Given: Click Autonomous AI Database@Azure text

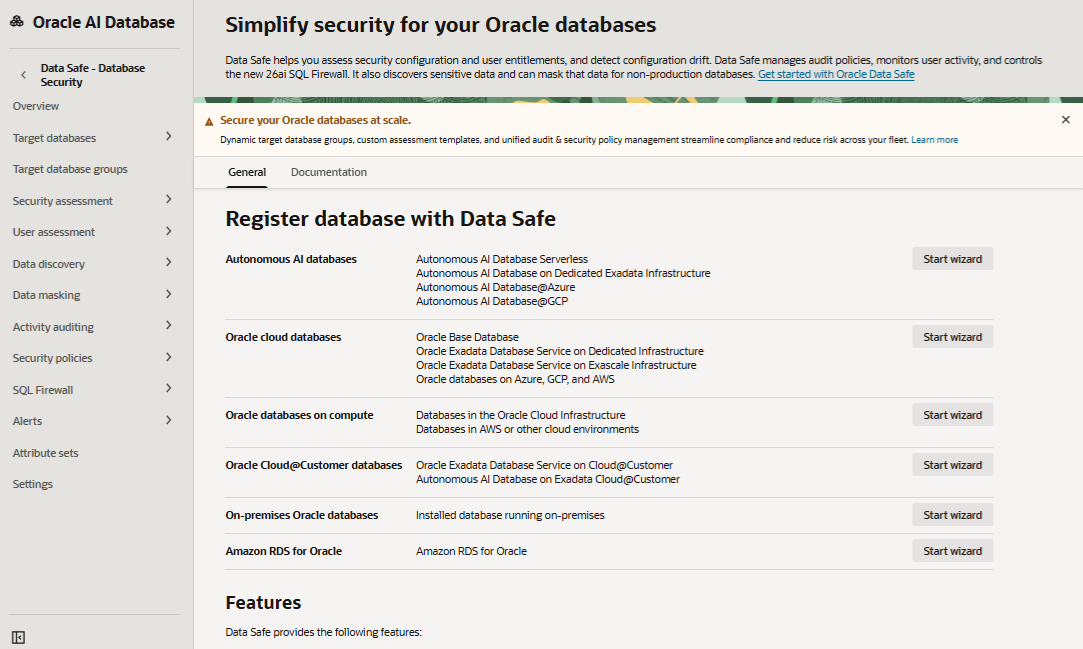Looking at the screenshot, I should click(x=495, y=287).
